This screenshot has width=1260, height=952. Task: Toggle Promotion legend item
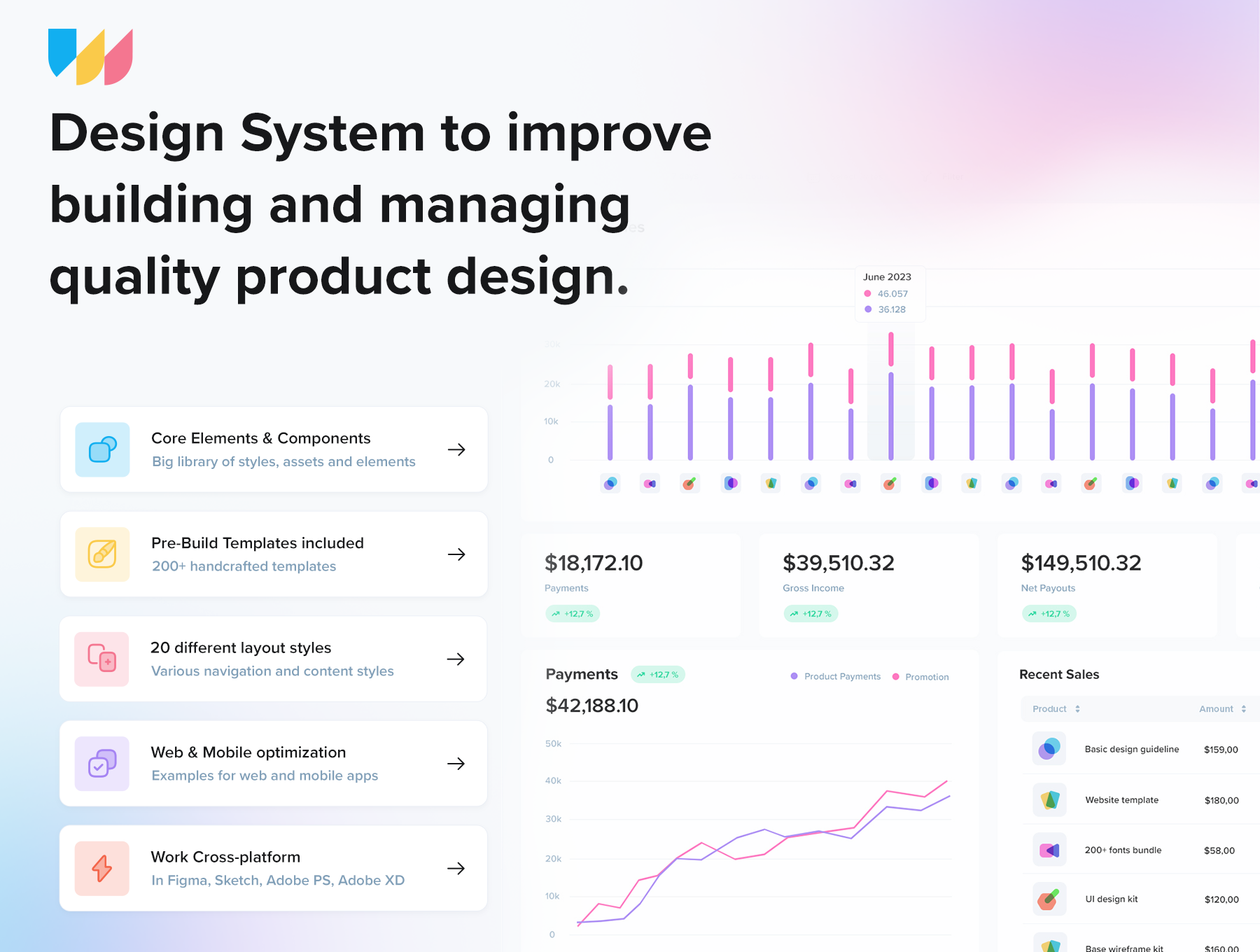point(920,676)
